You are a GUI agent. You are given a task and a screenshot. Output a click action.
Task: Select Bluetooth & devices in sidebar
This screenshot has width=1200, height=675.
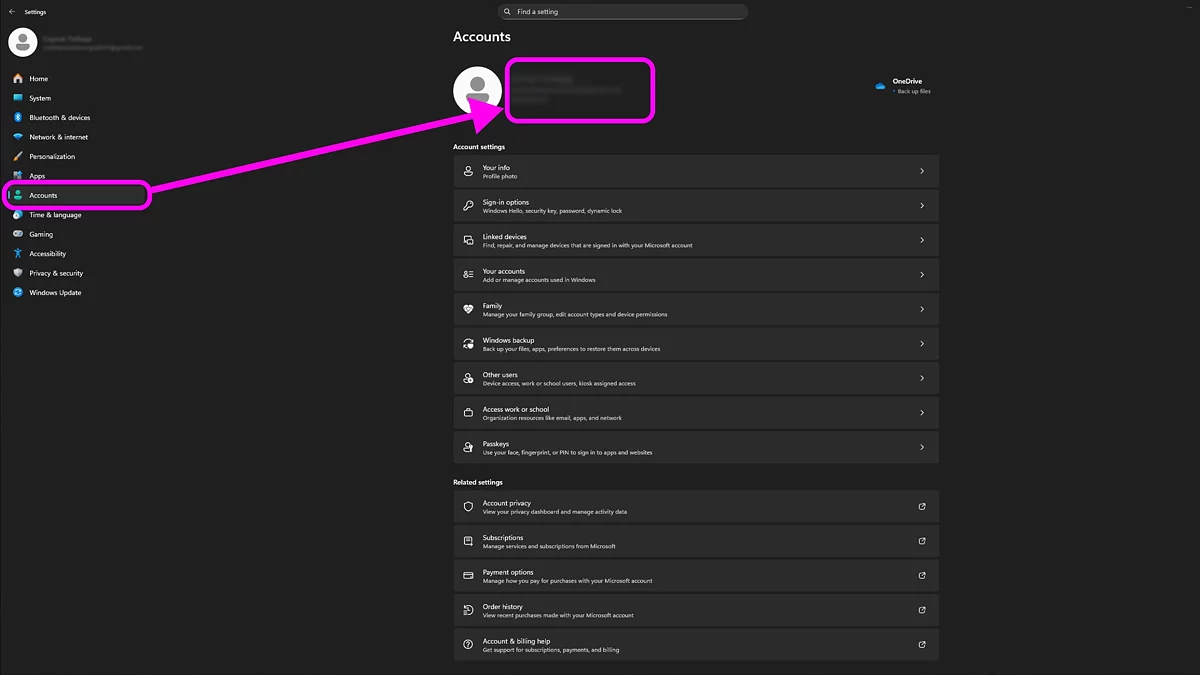click(60, 117)
